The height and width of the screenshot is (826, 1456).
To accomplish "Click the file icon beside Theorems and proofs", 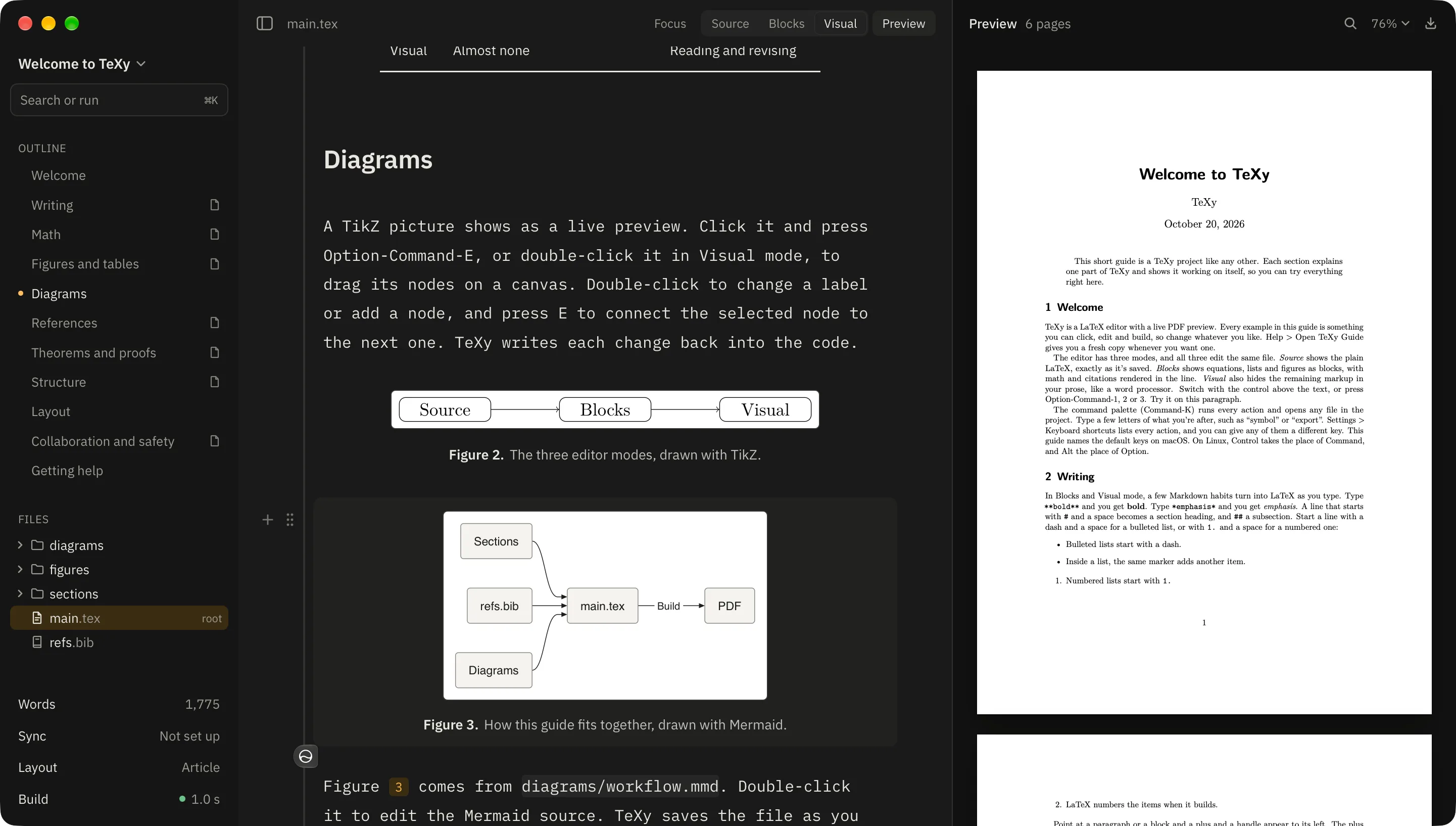I will (214, 352).
